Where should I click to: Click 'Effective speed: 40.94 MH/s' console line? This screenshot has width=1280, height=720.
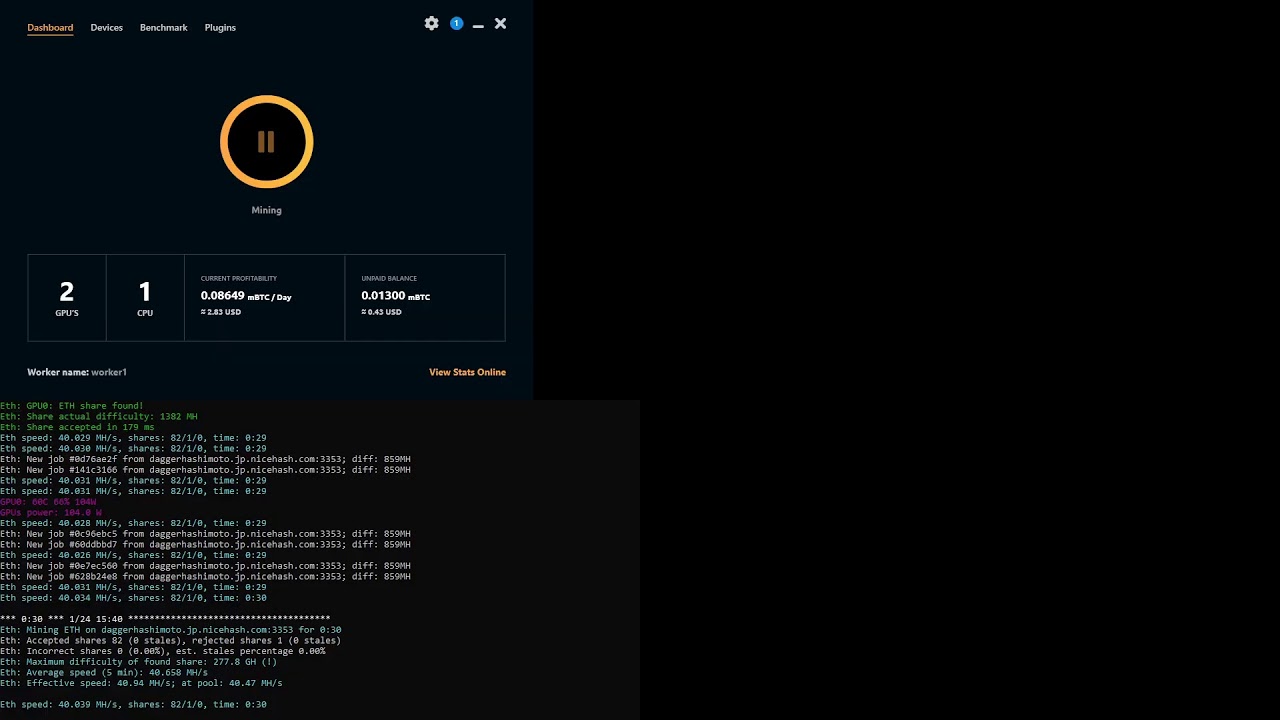(x=141, y=683)
